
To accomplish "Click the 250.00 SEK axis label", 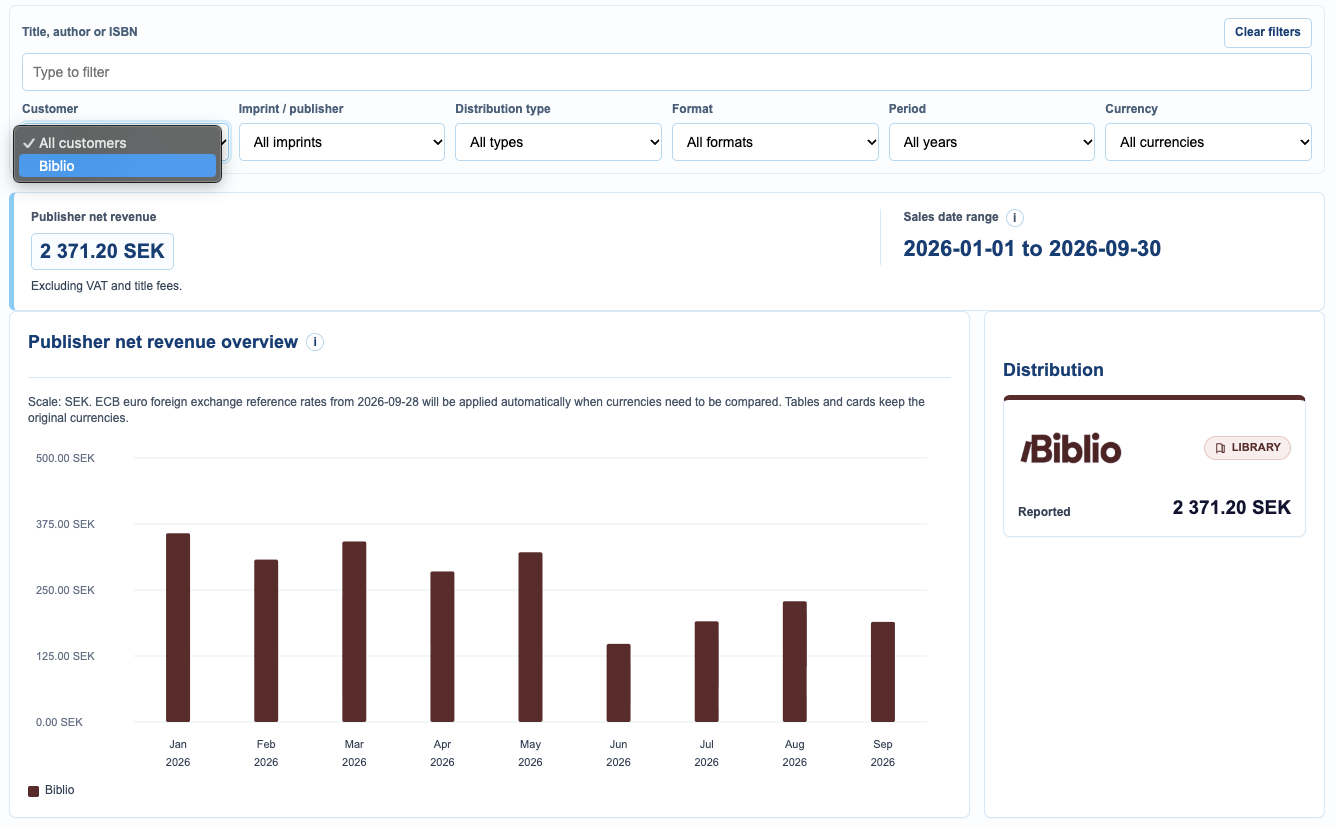I will tap(65, 590).
